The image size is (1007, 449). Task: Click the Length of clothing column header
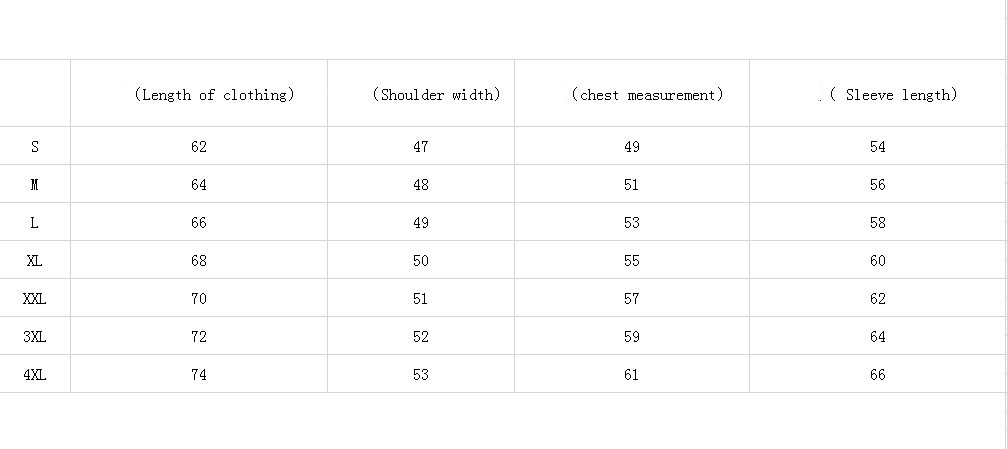pos(214,95)
